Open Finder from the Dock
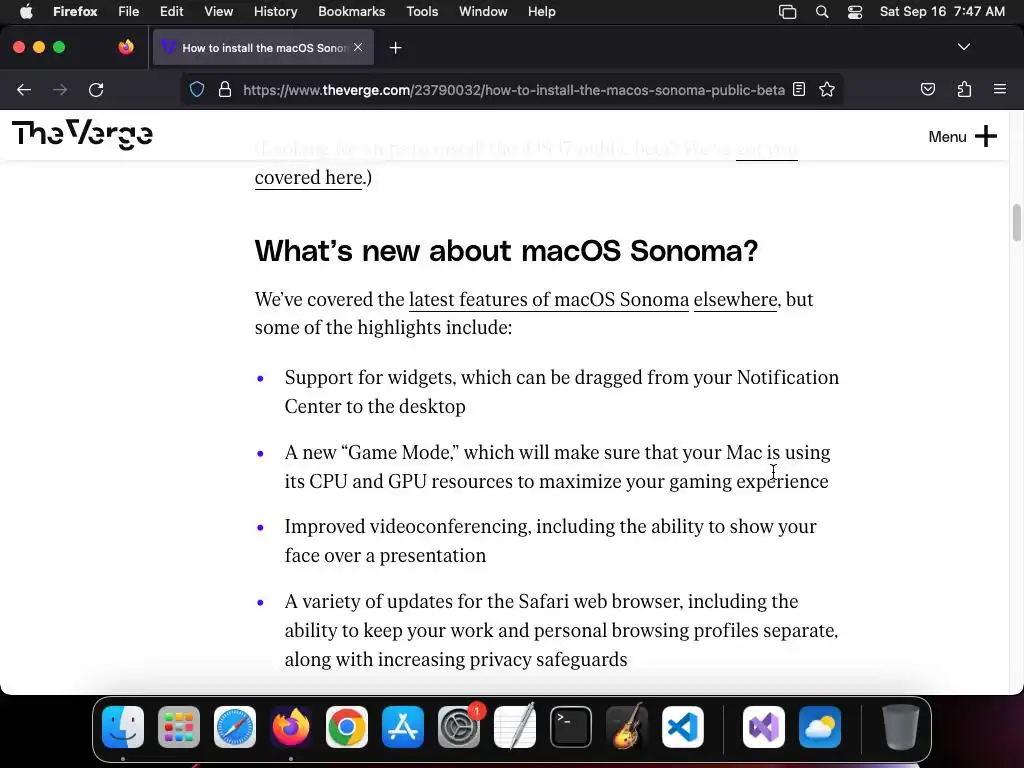This screenshot has width=1024, height=768. click(x=123, y=727)
